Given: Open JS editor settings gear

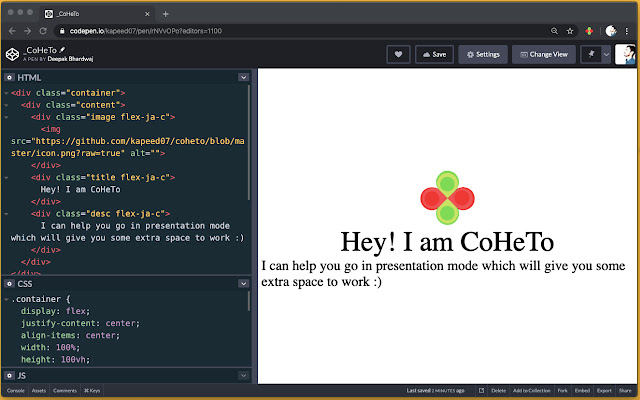Looking at the screenshot, I should point(10,375).
